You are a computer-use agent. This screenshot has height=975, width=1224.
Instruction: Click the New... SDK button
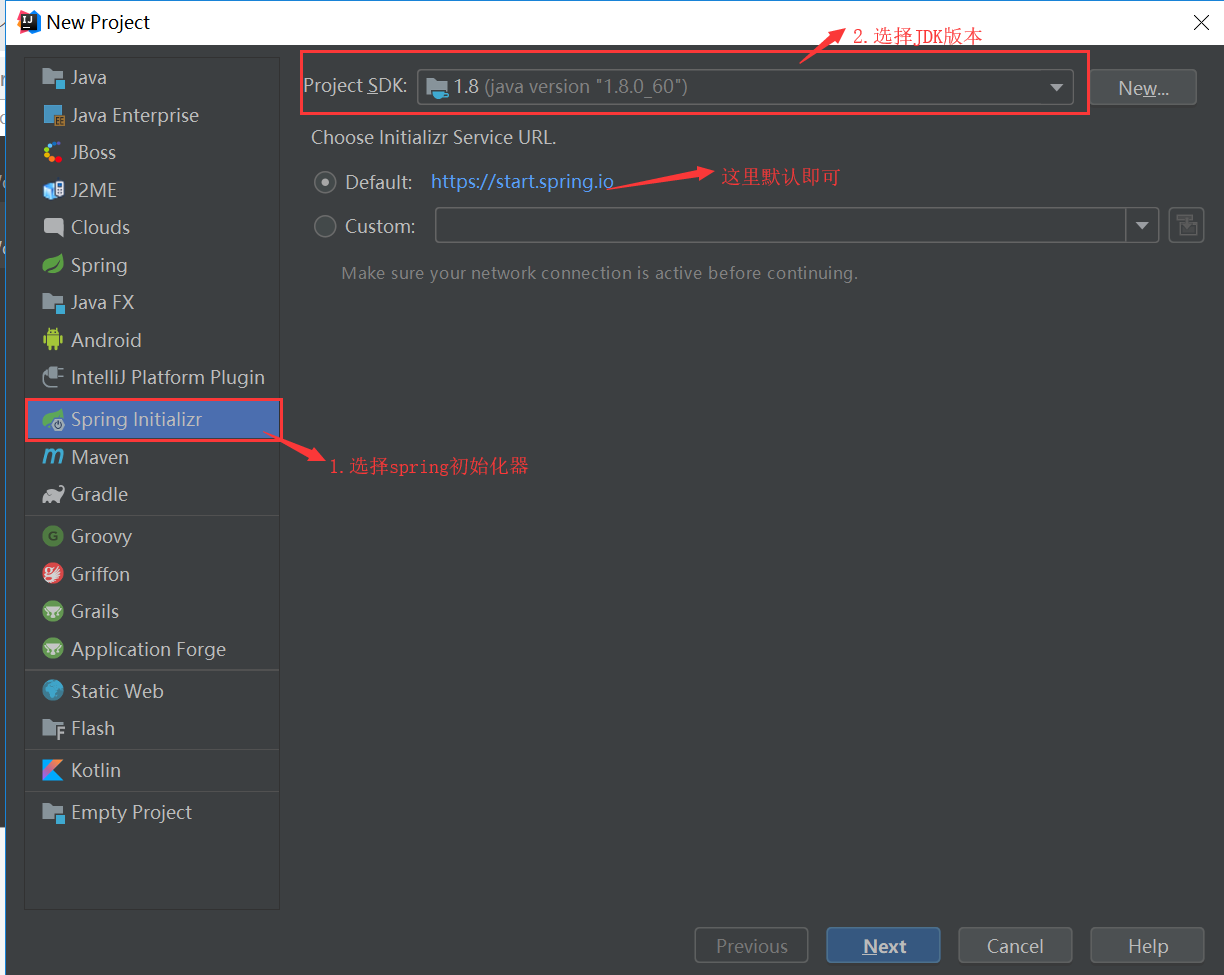(x=1143, y=88)
